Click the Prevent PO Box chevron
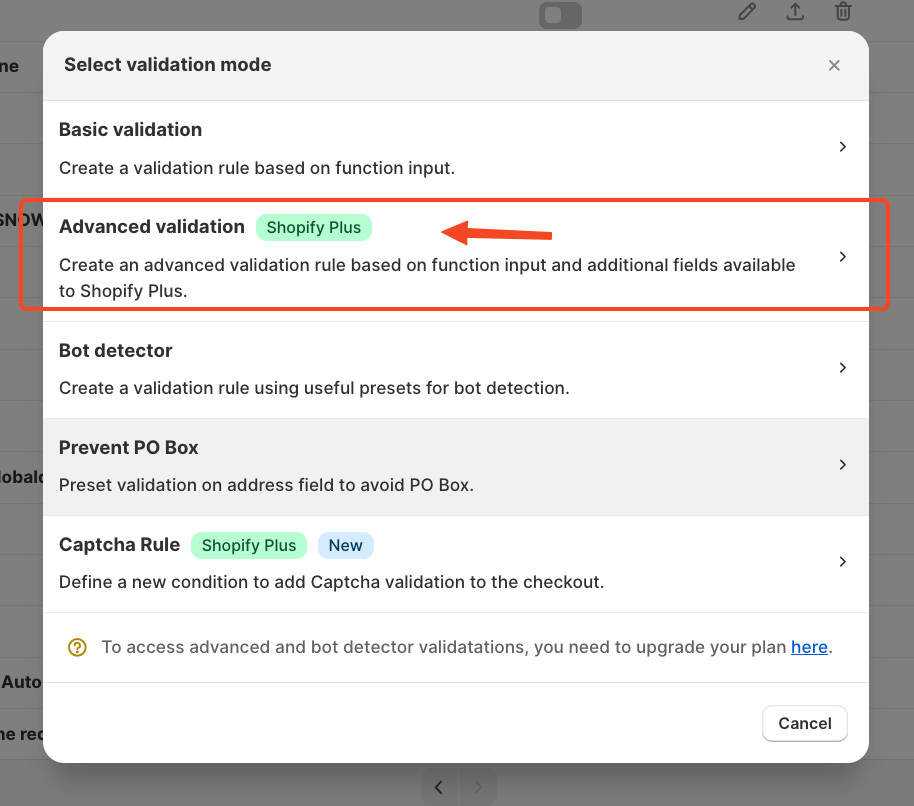This screenshot has height=806, width=914. pos(842,464)
